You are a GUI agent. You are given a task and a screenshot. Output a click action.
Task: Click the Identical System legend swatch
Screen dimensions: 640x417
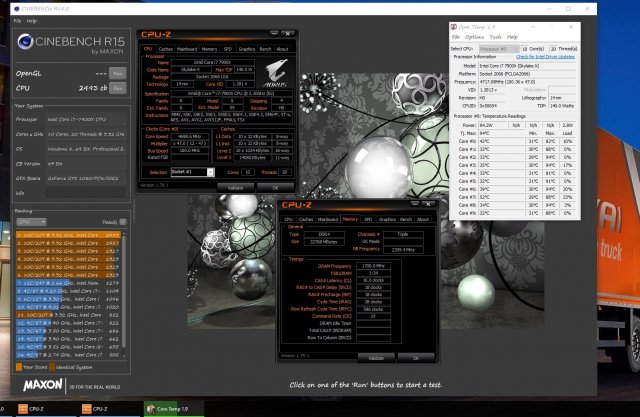[x=52, y=367]
